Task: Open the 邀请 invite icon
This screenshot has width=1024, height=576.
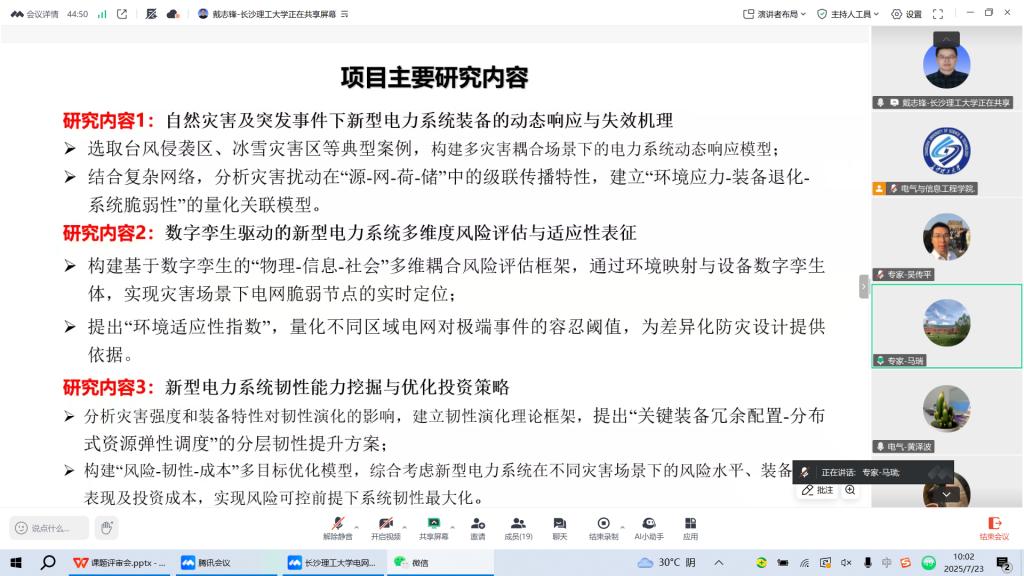Action: pyautogui.click(x=478, y=526)
